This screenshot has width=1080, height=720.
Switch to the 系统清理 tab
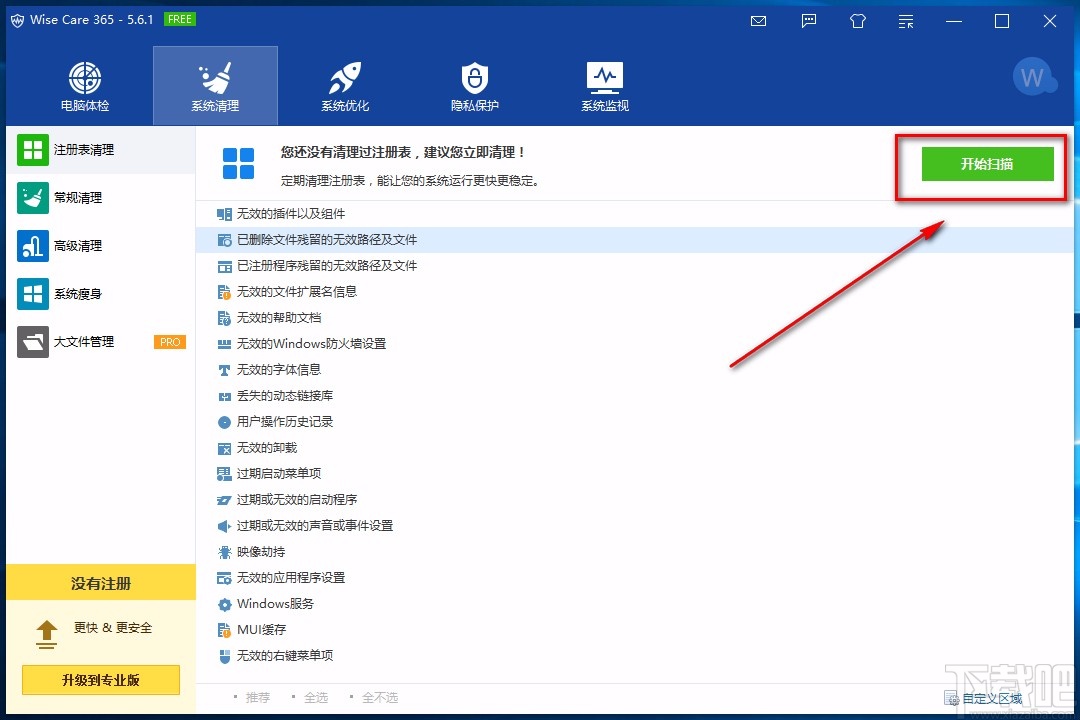(215, 86)
